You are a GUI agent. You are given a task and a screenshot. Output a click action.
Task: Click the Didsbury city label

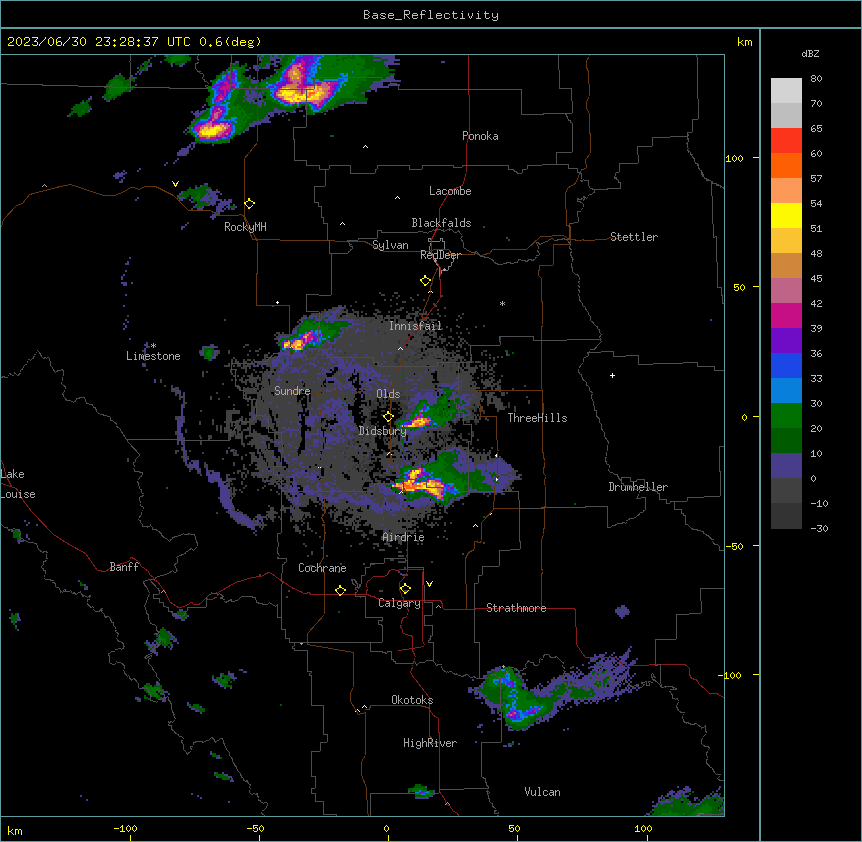pos(383,431)
